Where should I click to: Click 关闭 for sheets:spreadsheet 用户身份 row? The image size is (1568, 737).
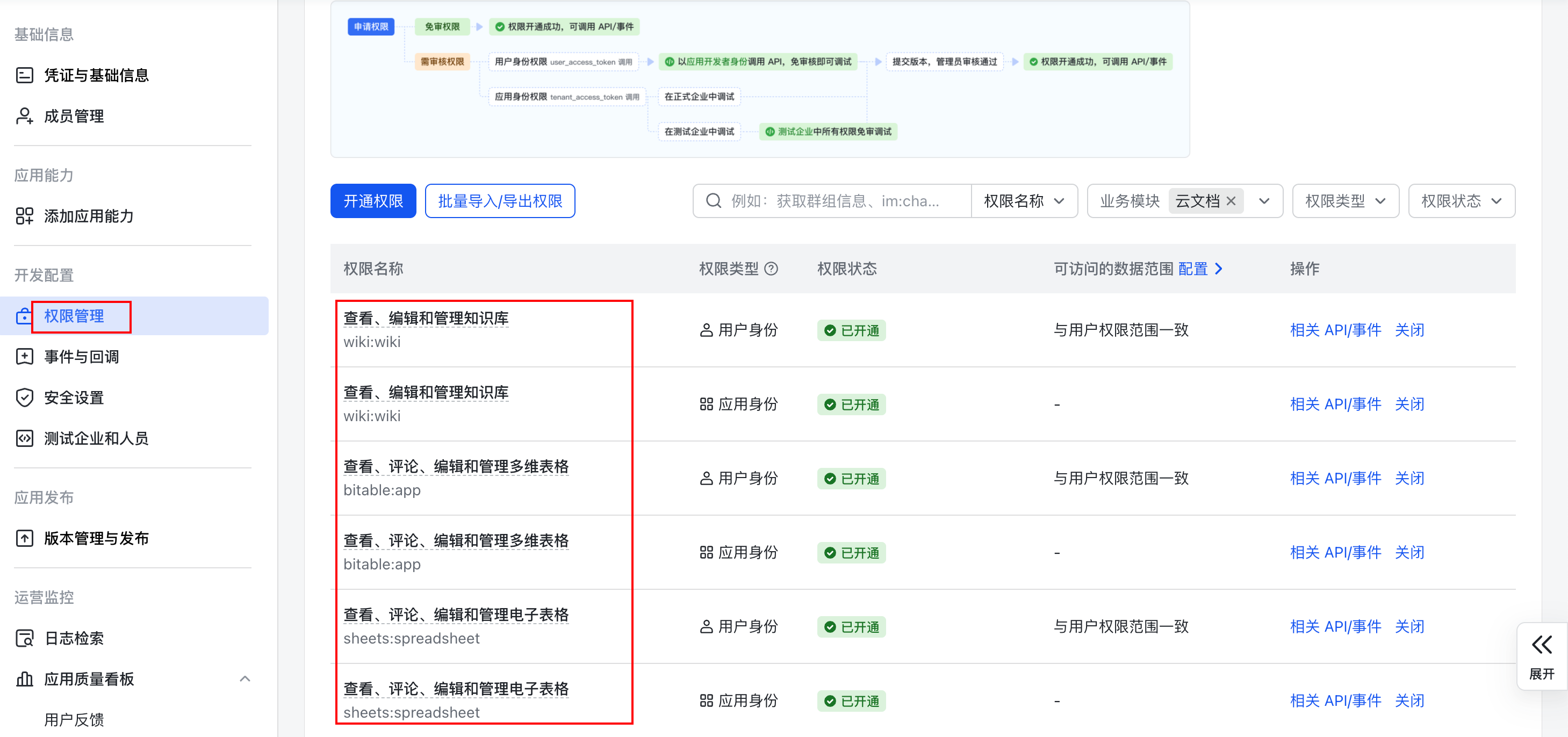1409,627
